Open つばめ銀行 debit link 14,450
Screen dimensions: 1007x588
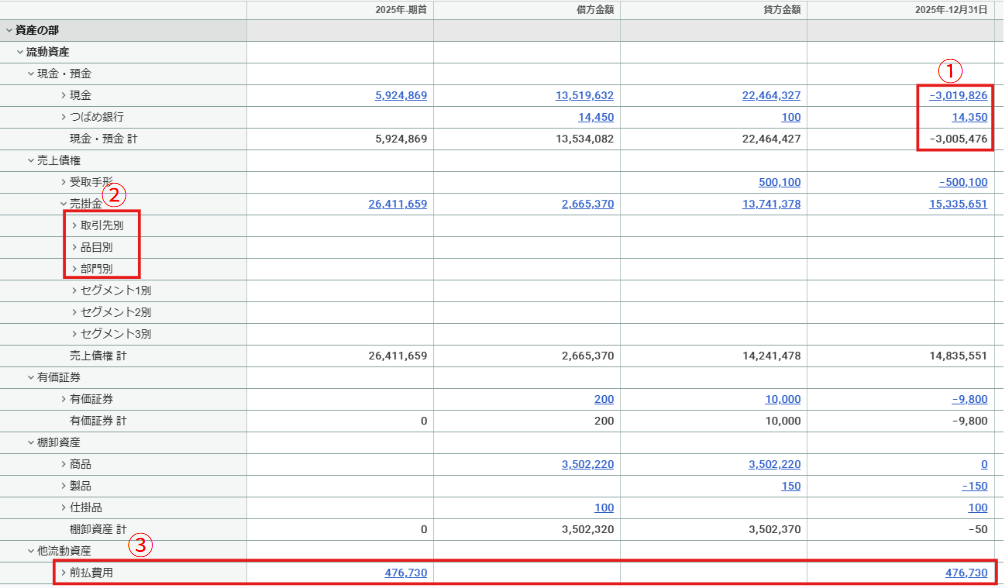point(596,117)
